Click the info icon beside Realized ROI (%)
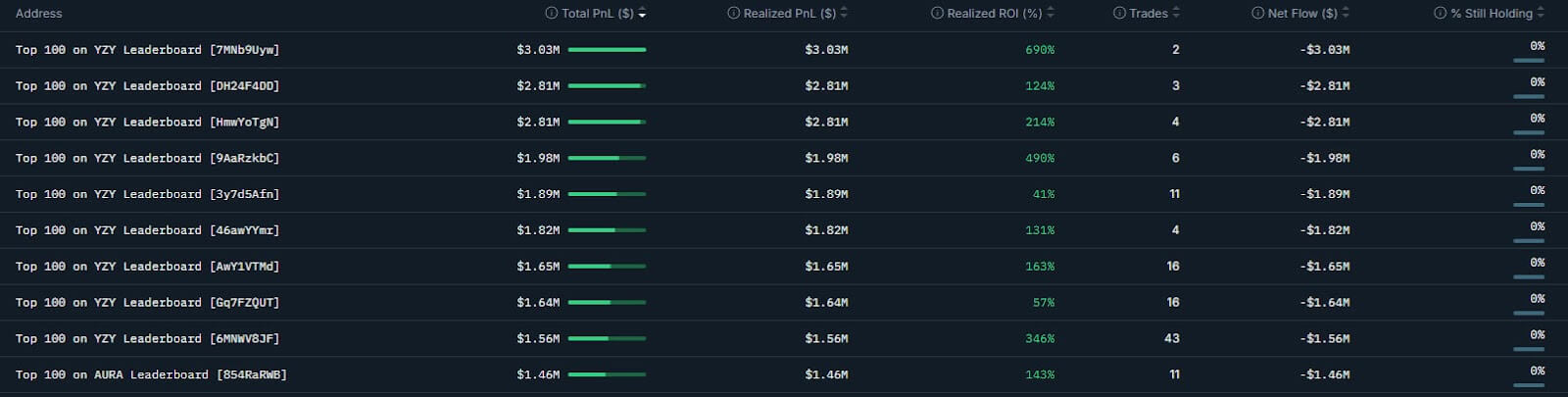 tap(937, 14)
